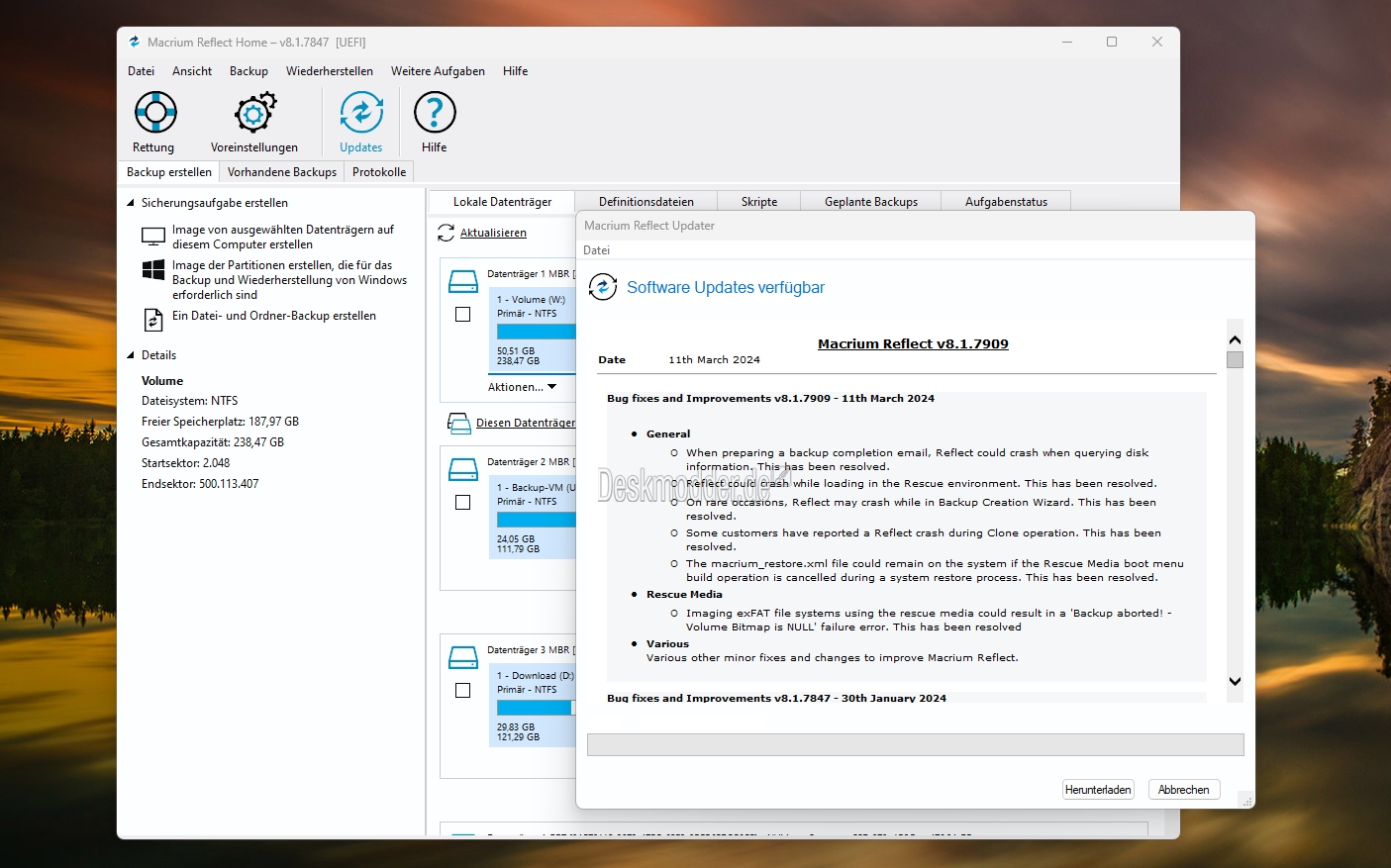The width and height of the screenshot is (1391, 868).
Task: Click the Abbrechen button
Action: (1184, 790)
